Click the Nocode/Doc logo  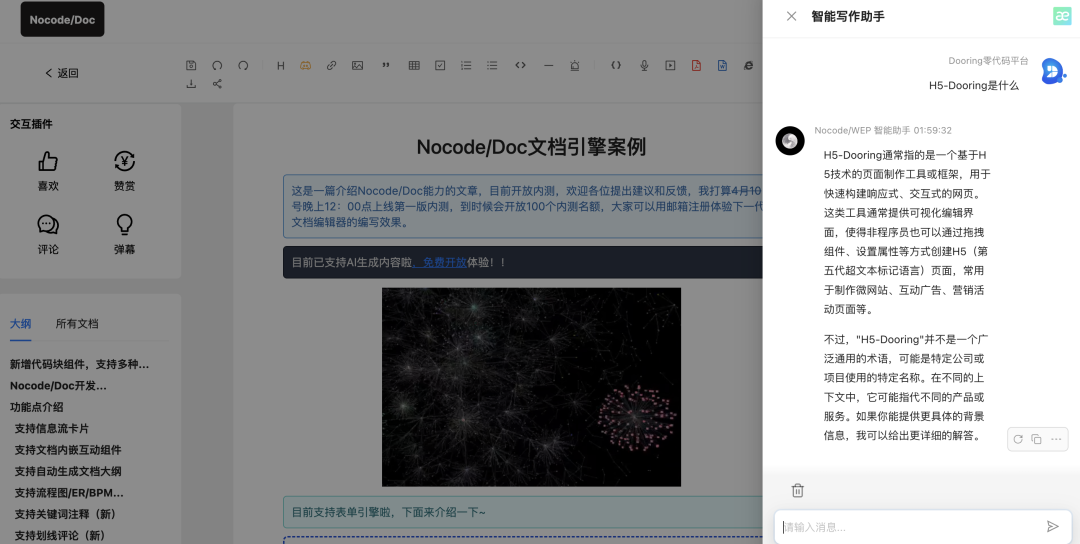(x=62, y=19)
